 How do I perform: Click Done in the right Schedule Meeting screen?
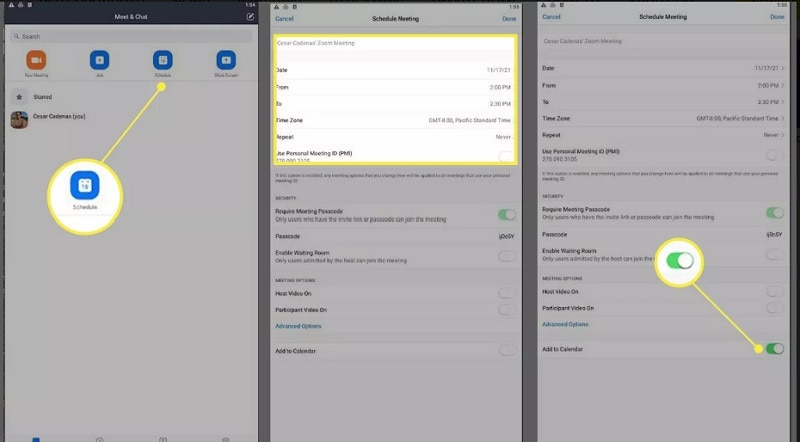[x=777, y=17]
